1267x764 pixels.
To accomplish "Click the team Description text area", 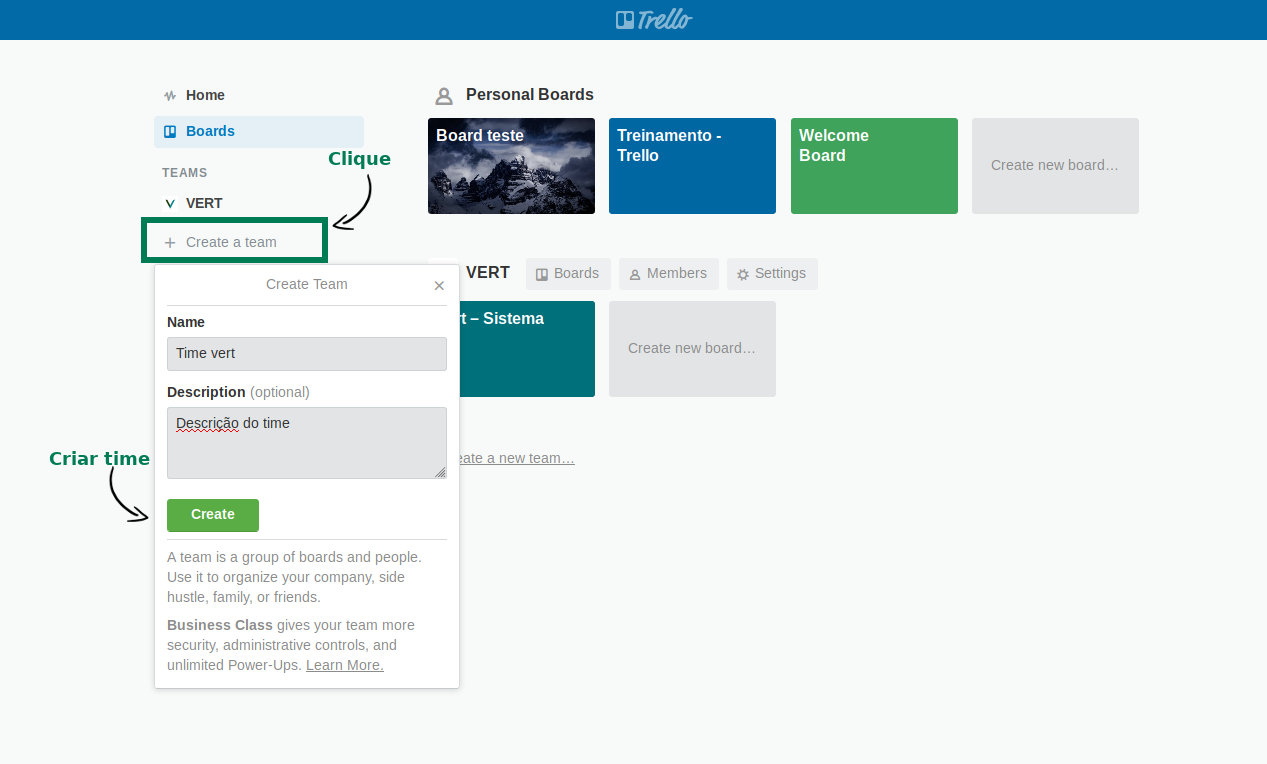I will 307,443.
